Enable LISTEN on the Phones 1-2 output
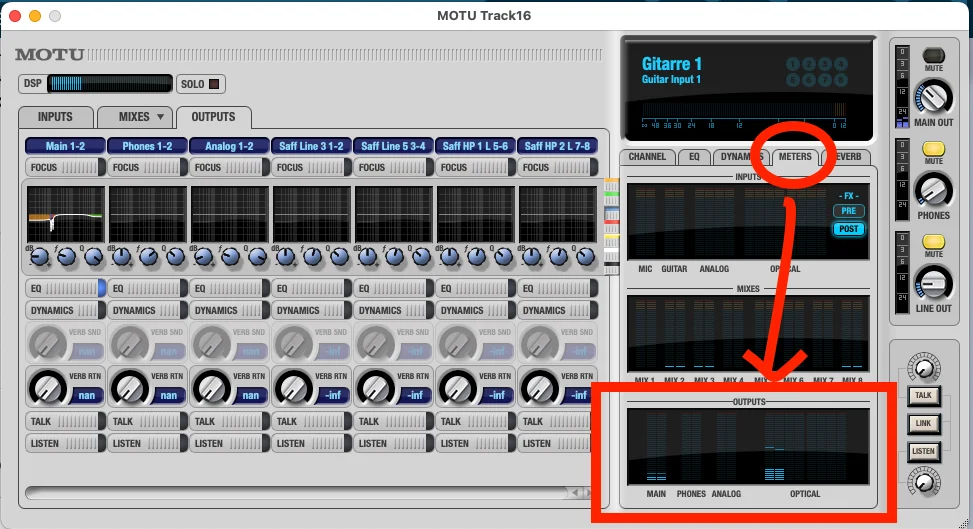Image resolution: width=973 pixels, height=529 pixels. (147, 443)
